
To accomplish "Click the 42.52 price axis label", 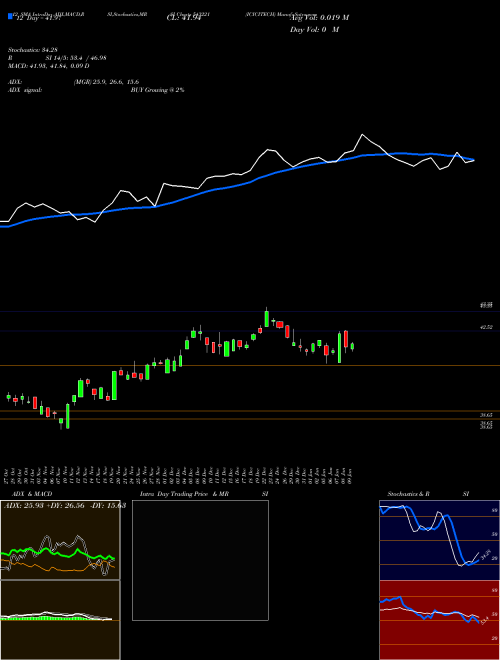I will (487, 327).
